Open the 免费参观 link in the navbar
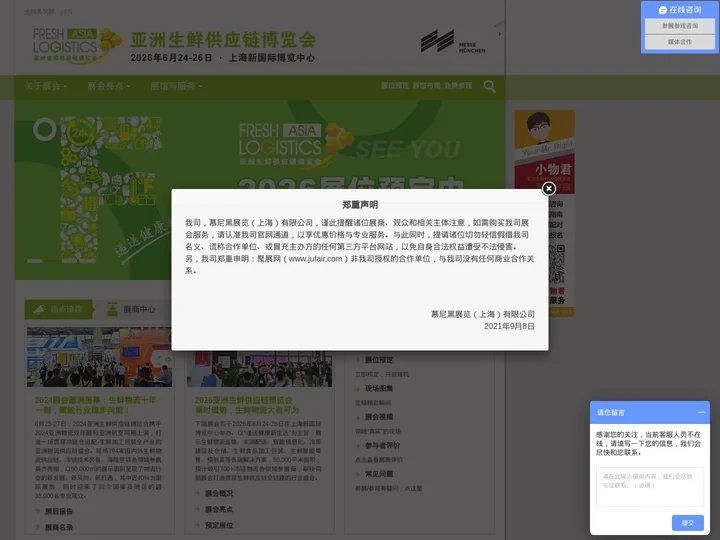The image size is (720, 540). [x=458, y=86]
